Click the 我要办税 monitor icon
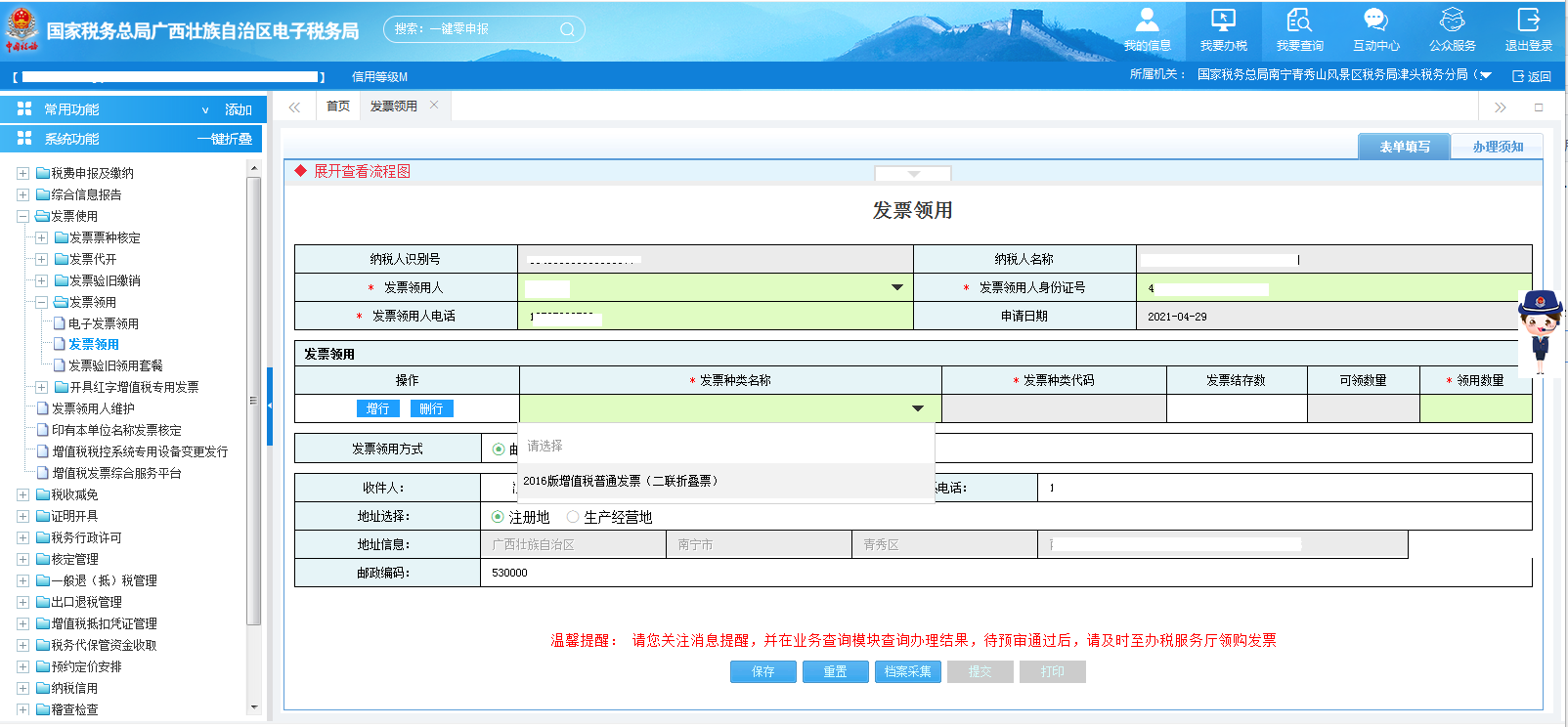 [x=1223, y=21]
